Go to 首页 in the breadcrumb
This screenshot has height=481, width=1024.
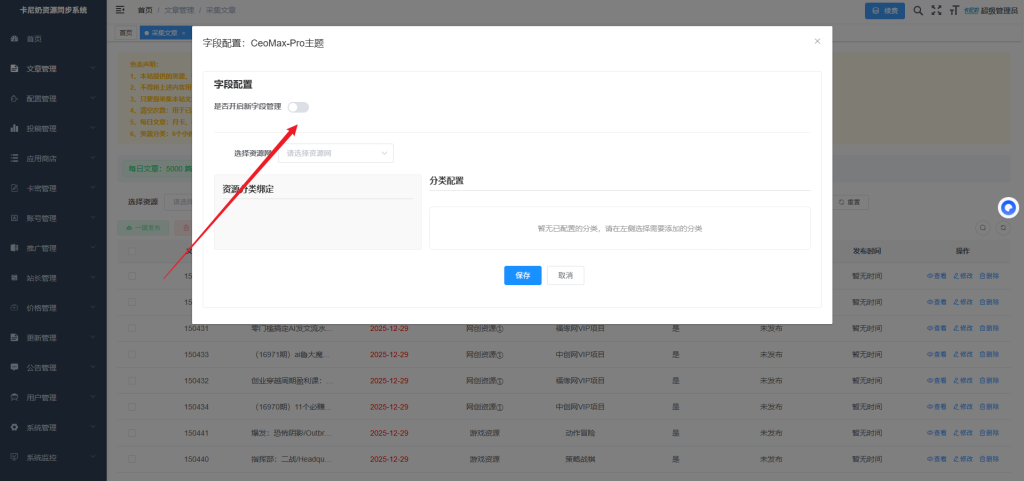(x=145, y=10)
